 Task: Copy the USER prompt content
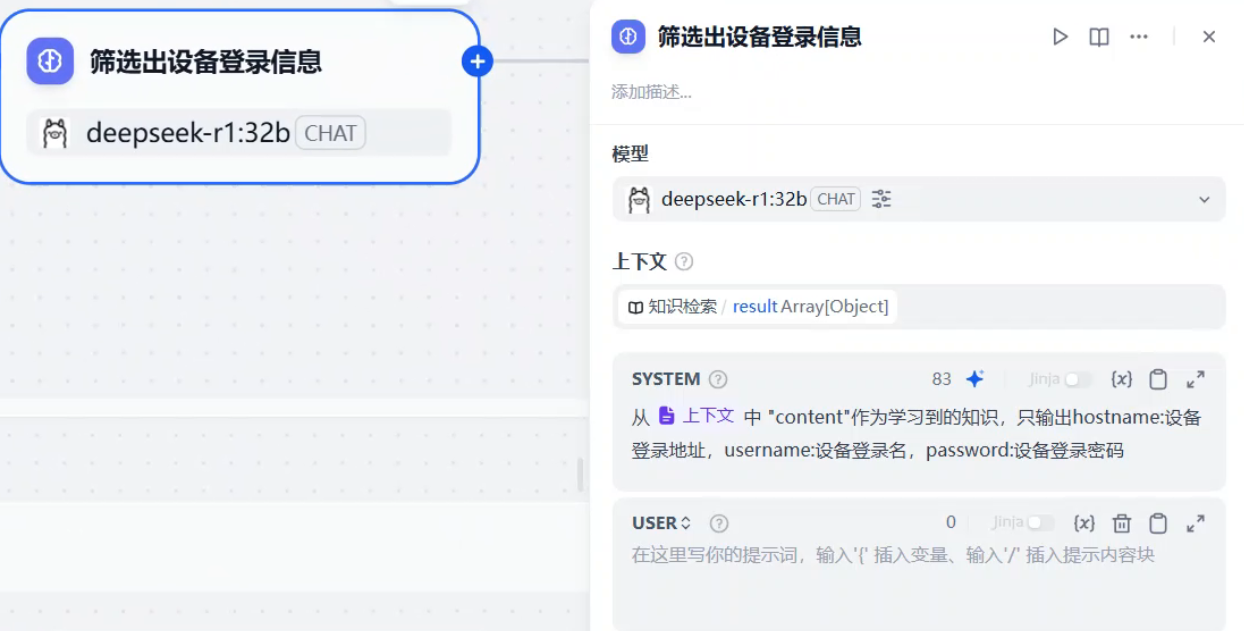point(1158,523)
